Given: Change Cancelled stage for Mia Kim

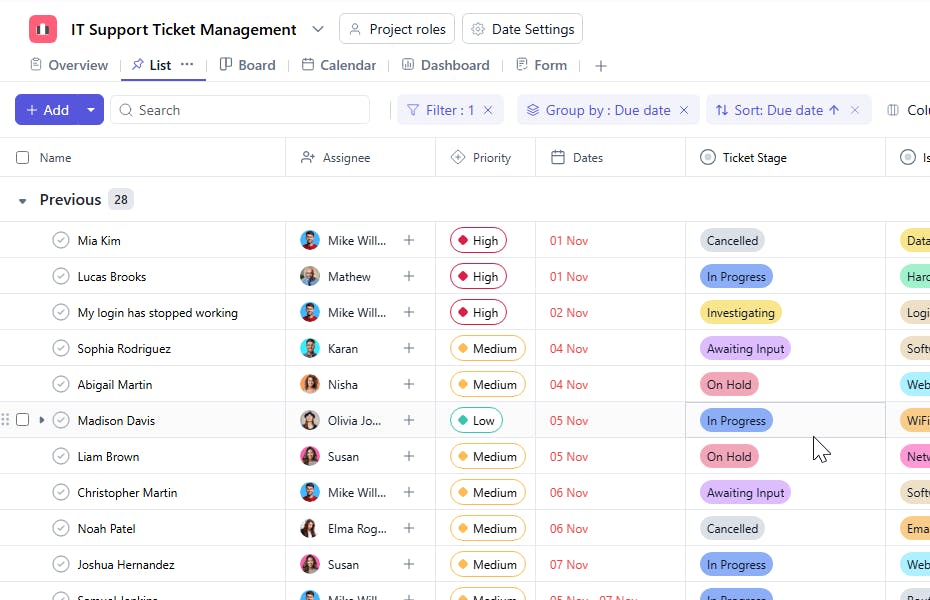Looking at the screenshot, I should pyautogui.click(x=732, y=241).
